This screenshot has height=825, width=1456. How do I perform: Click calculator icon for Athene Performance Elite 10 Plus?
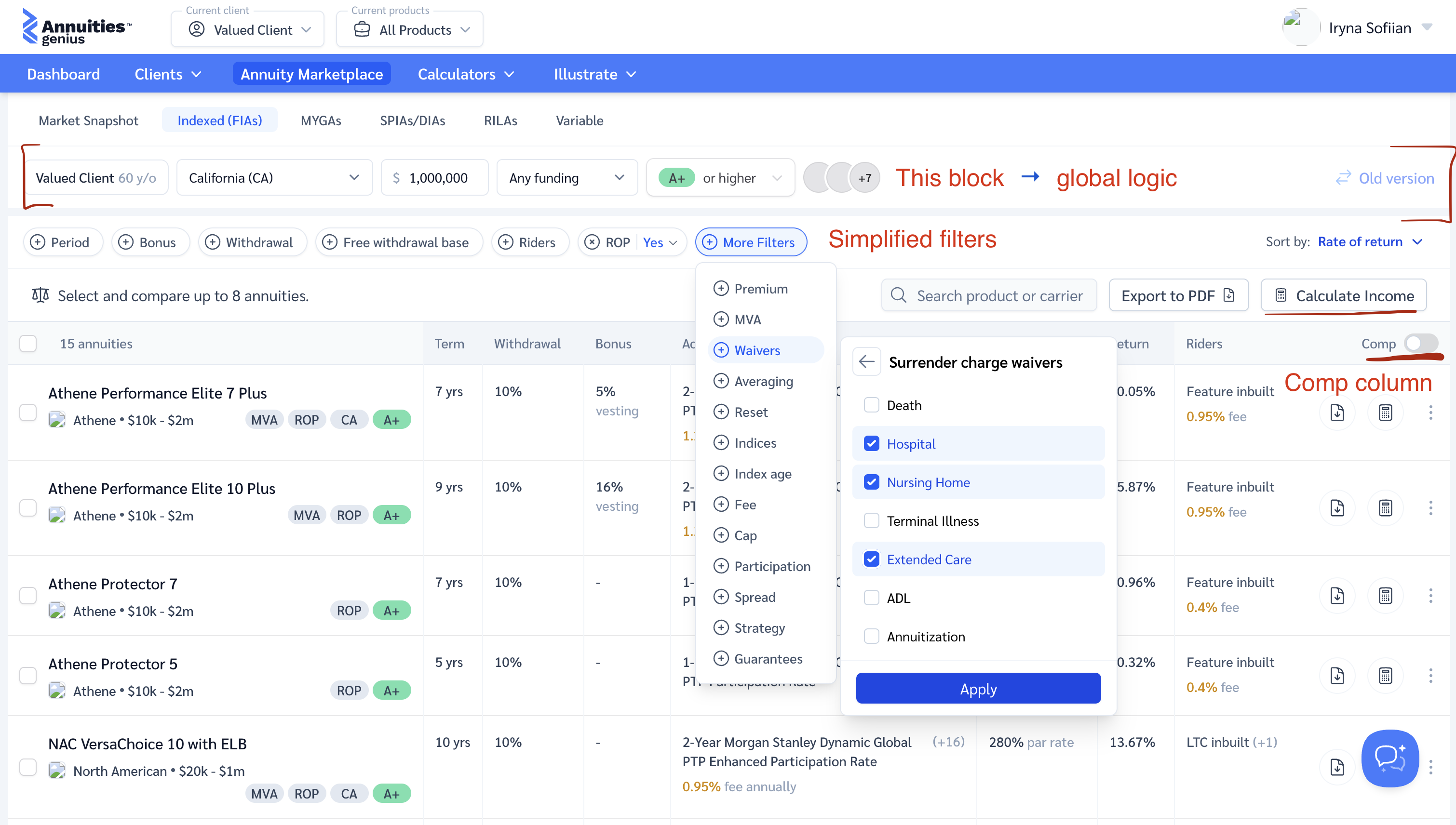pyautogui.click(x=1385, y=508)
